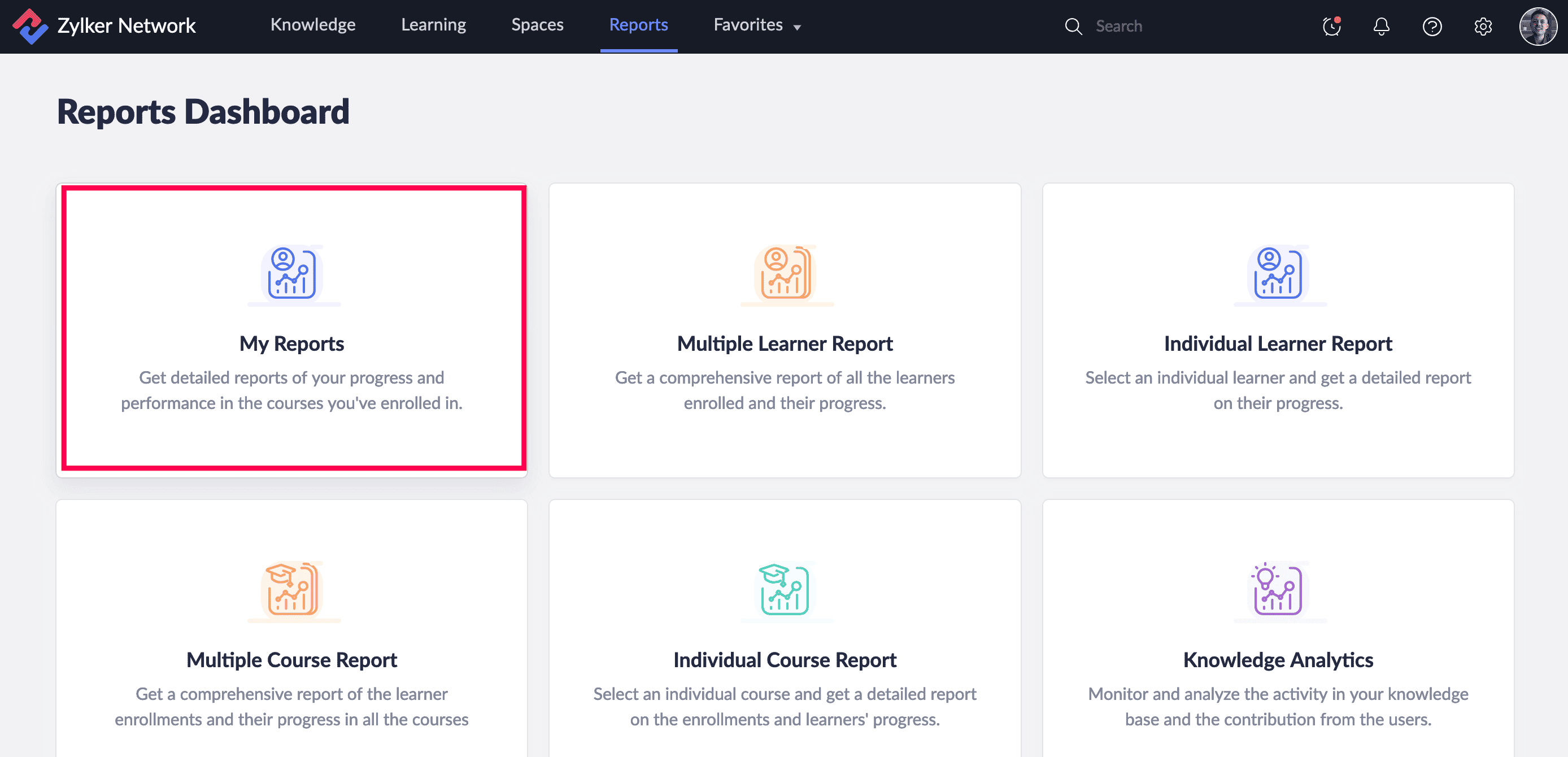Screen dimensions: 1568x757
Task: Click the Multiple Learner Report orange icon
Action: [x=785, y=273]
